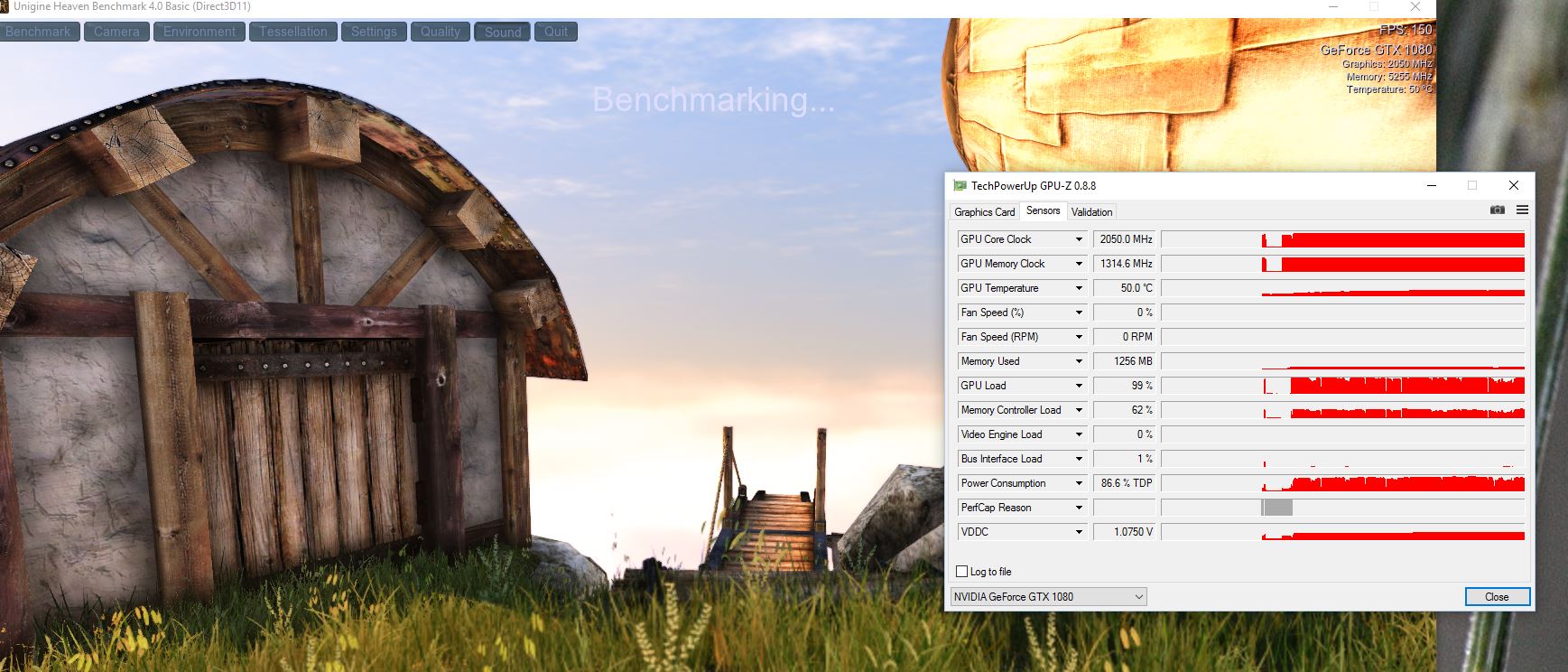Click the GPU Memory Clock history graph
1568x672 pixels.
coord(1343,264)
